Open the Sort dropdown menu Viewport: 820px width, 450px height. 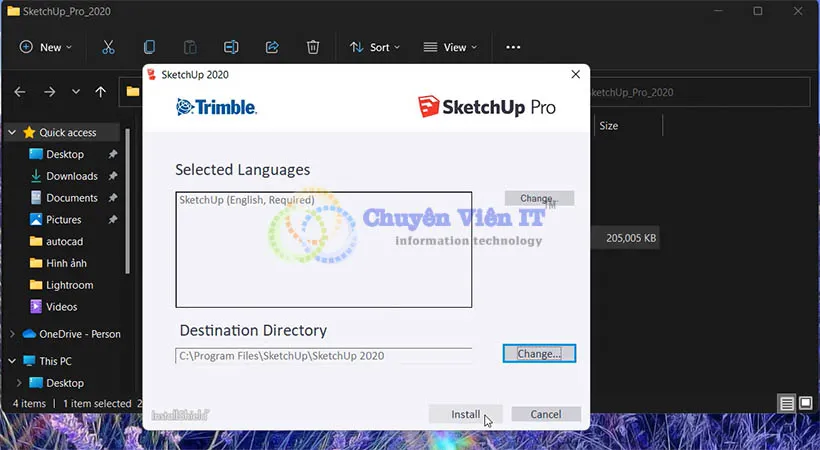click(x=374, y=47)
